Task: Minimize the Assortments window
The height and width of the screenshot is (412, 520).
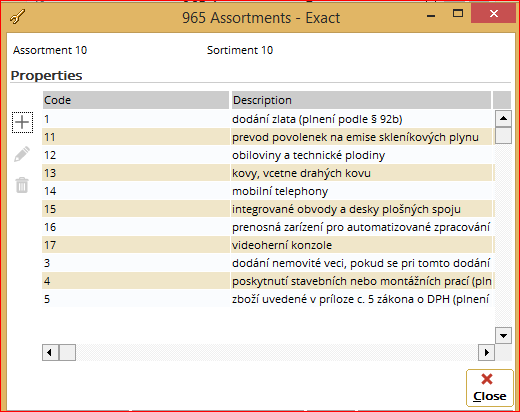Action: click(431, 15)
